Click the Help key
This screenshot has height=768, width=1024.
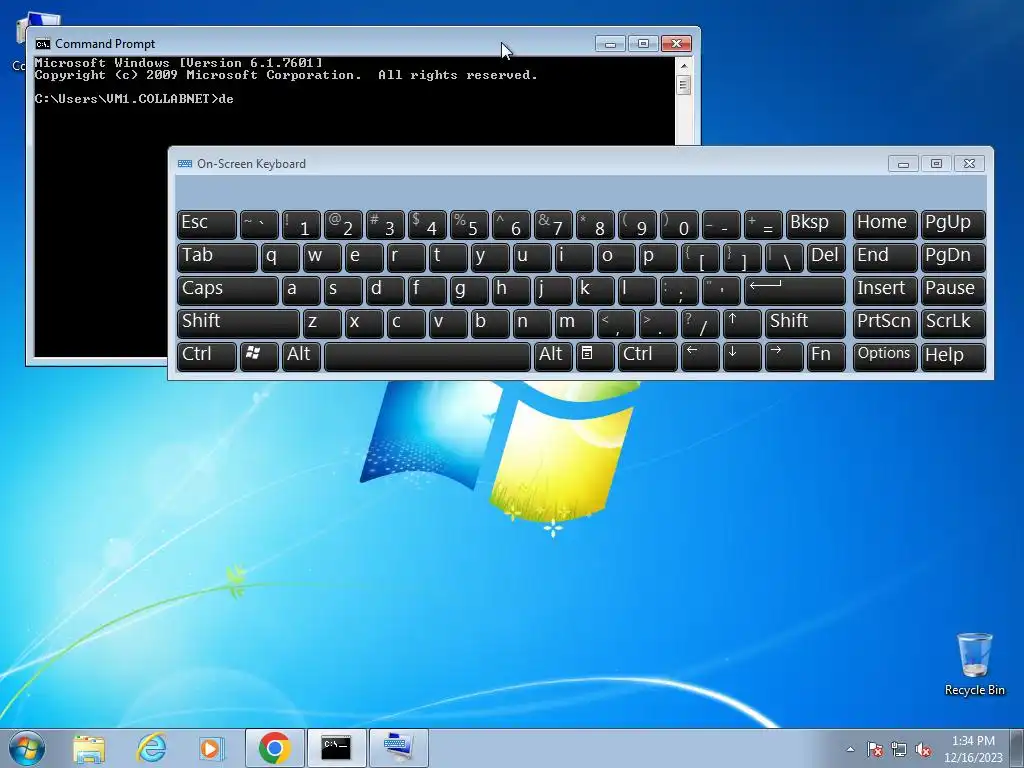[x=952, y=357]
